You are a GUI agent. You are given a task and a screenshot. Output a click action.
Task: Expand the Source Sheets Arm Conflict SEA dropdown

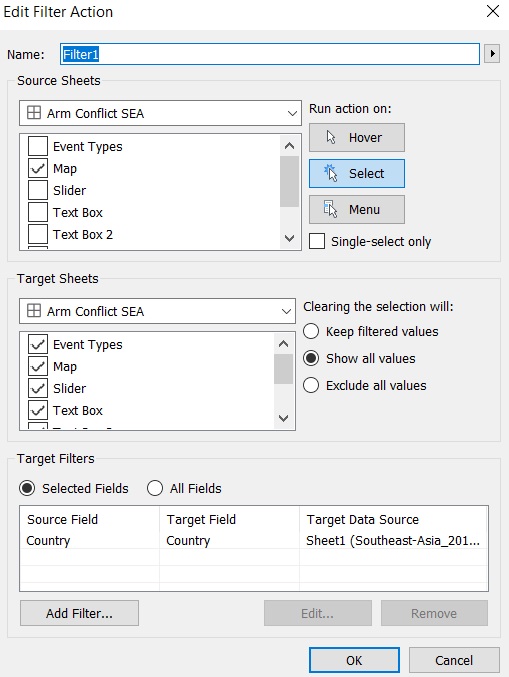[x=160, y=113]
